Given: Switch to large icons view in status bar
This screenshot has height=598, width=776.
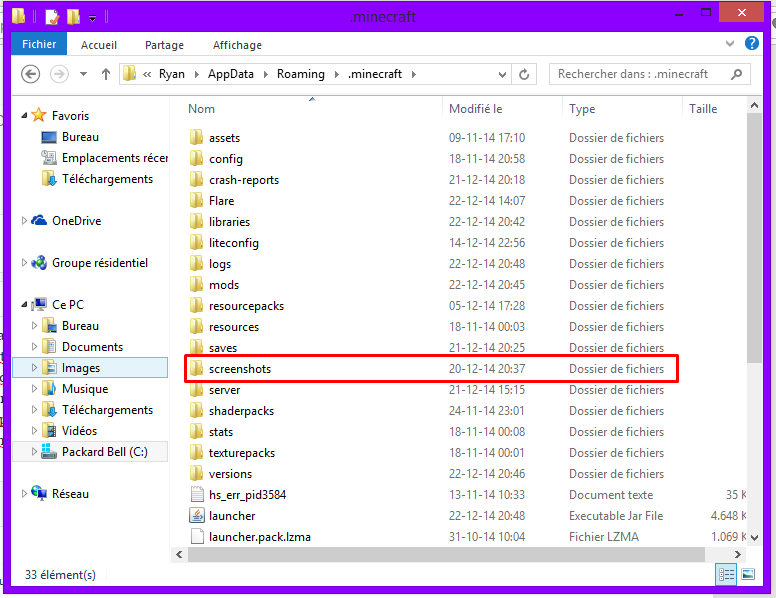Looking at the screenshot, I should pos(748,574).
